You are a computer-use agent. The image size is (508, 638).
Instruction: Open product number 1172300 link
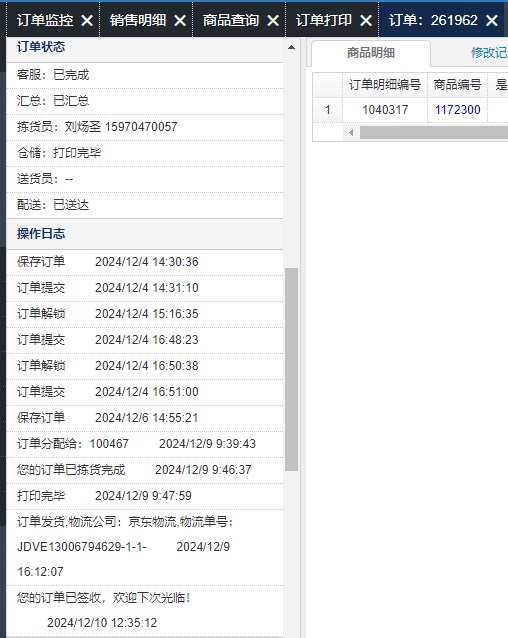click(458, 109)
